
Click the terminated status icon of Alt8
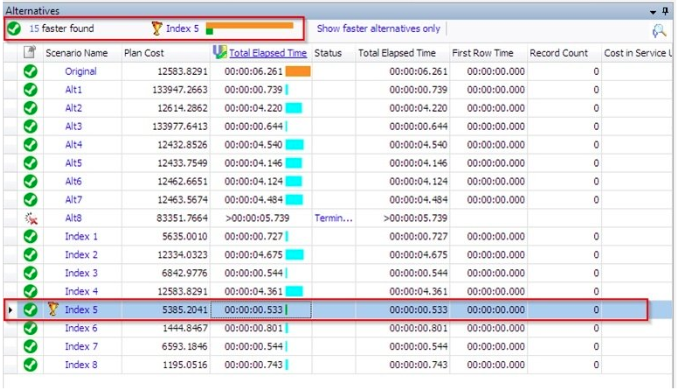[31, 218]
